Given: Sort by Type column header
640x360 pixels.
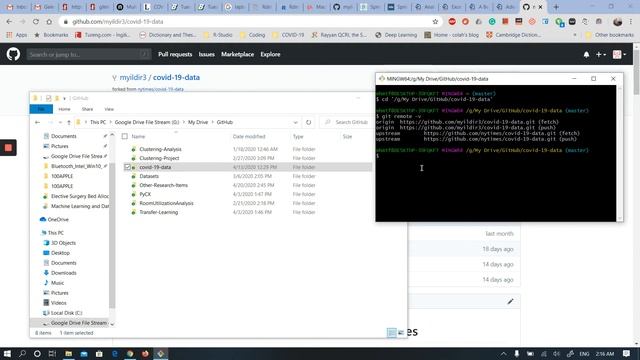Looking at the screenshot, I should [298, 136].
